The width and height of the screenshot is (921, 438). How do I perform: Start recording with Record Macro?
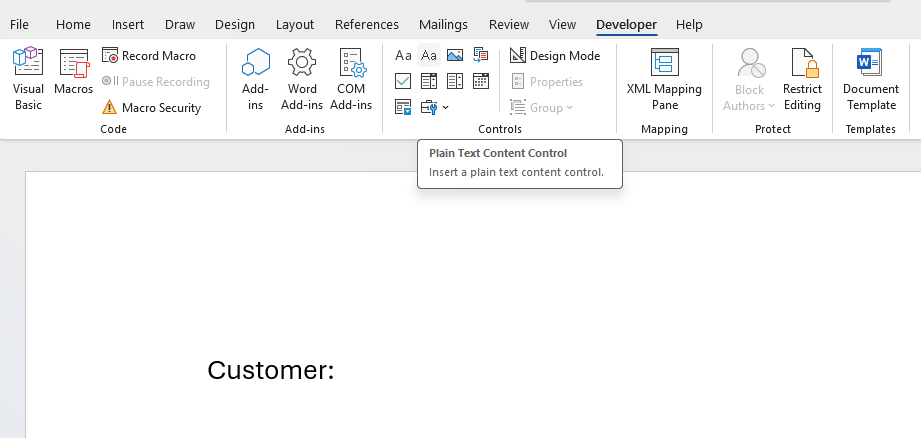(x=149, y=56)
